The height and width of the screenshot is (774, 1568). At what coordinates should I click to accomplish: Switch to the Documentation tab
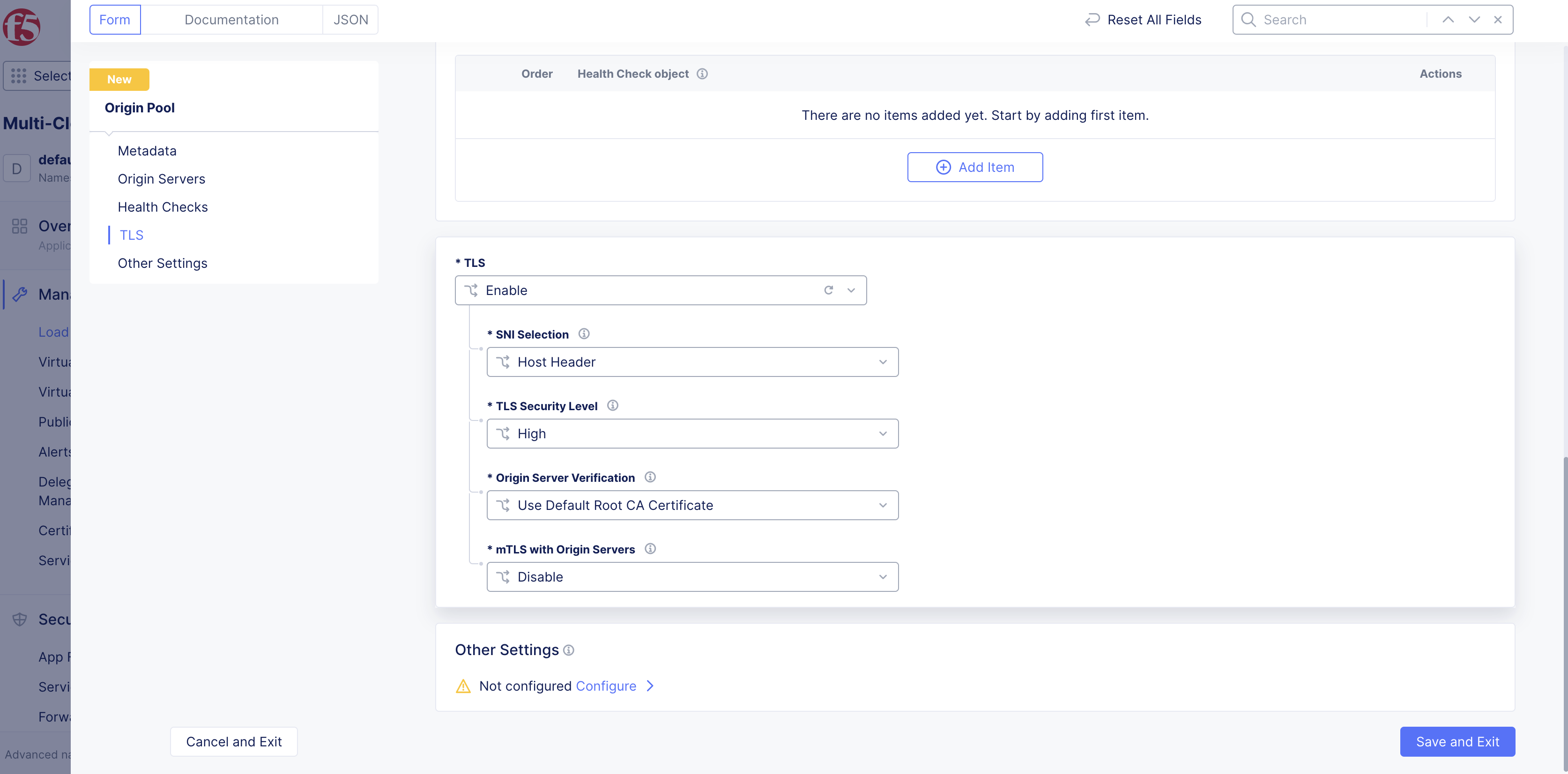point(232,19)
